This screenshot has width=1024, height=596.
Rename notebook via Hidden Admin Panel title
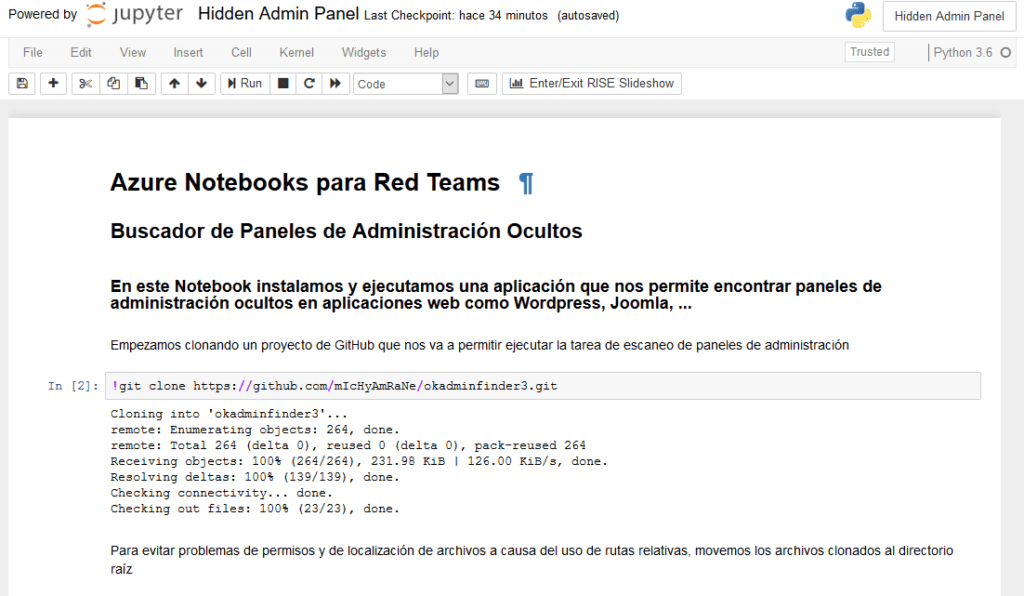278,14
